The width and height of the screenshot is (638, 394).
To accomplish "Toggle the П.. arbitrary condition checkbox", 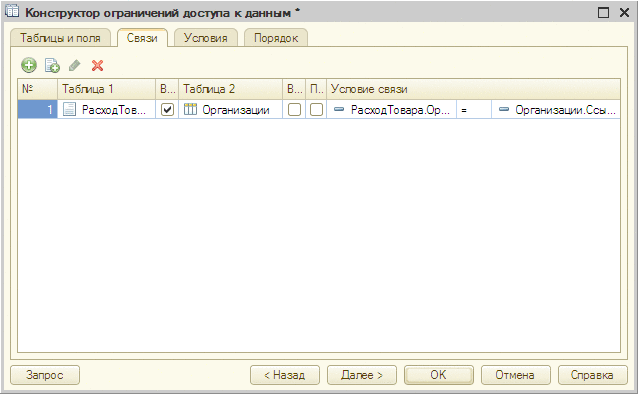I will click(x=316, y=109).
